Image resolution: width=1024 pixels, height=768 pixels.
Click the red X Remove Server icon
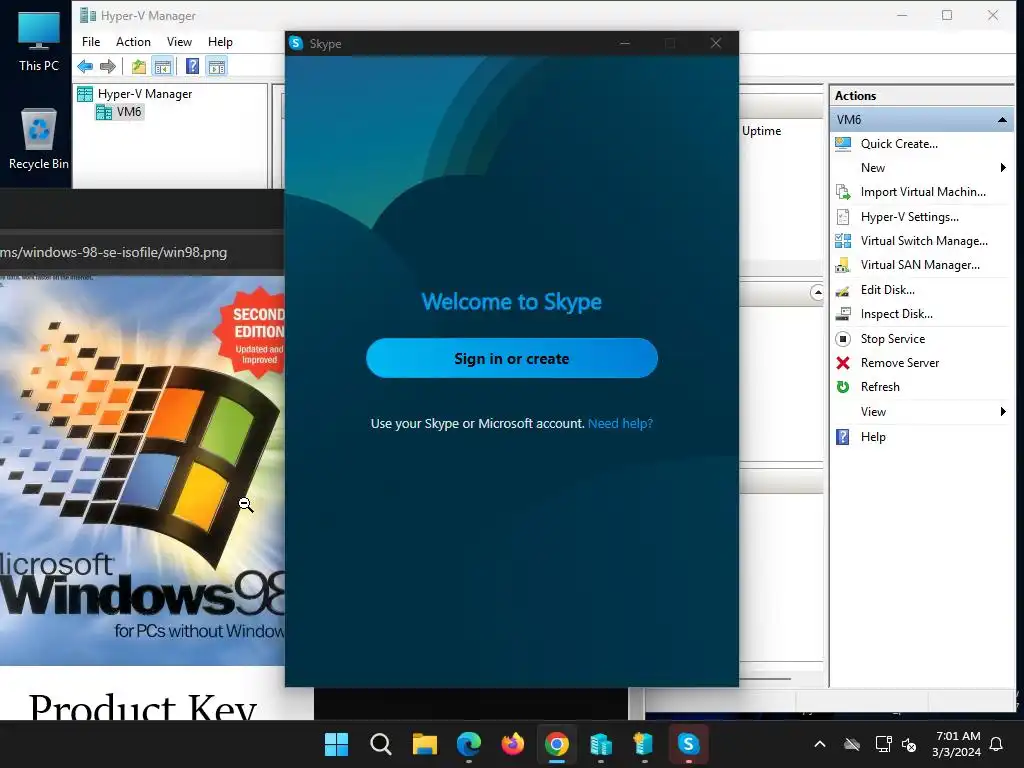pos(843,363)
